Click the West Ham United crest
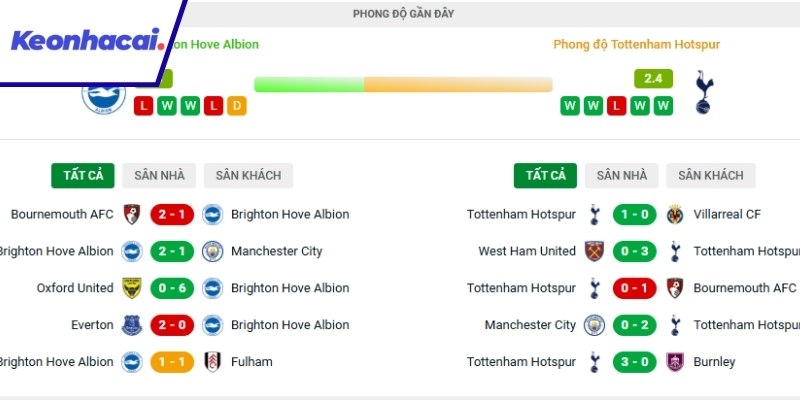 tap(595, 251)
